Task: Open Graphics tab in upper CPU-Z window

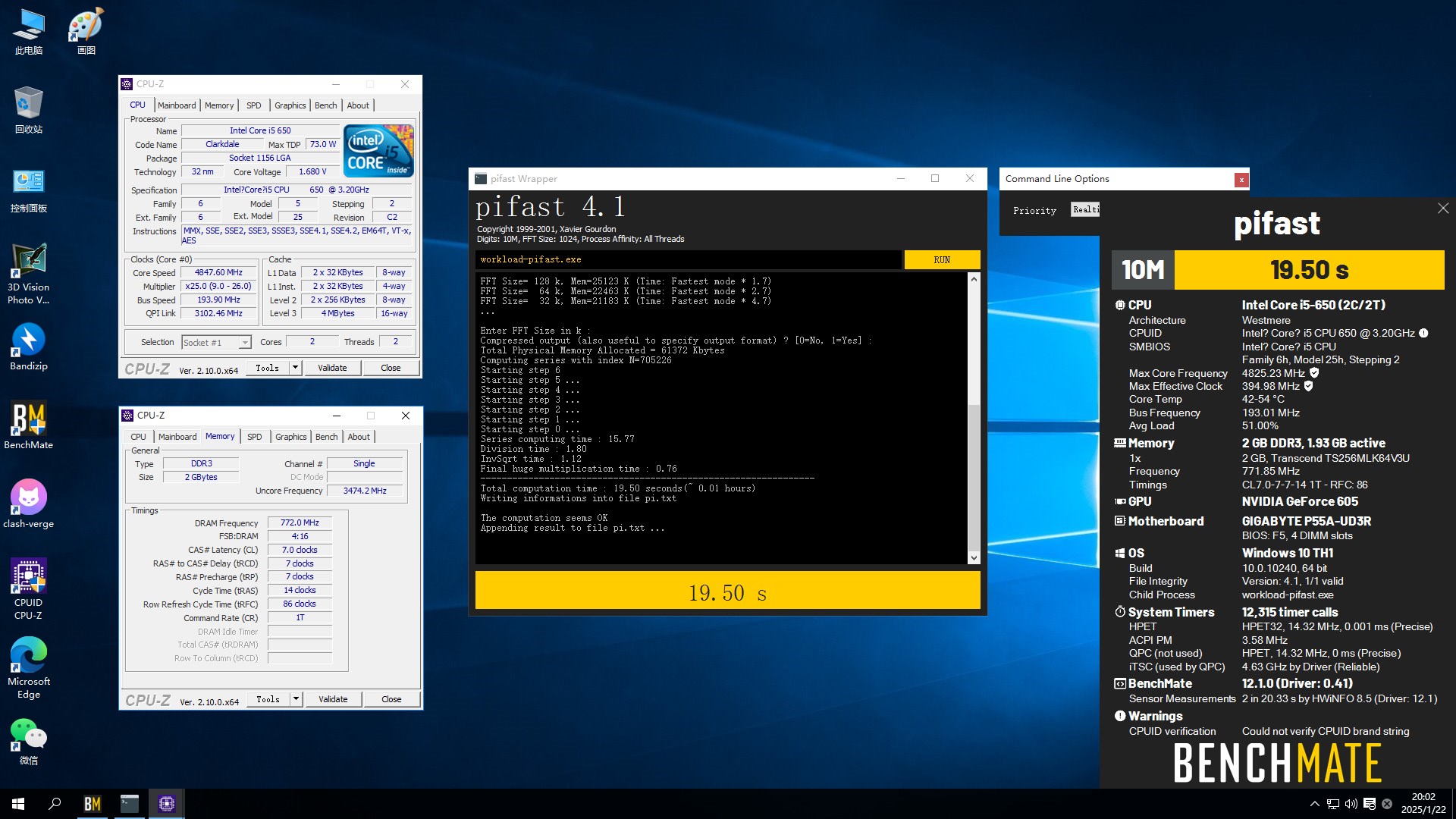Action: 290,105
